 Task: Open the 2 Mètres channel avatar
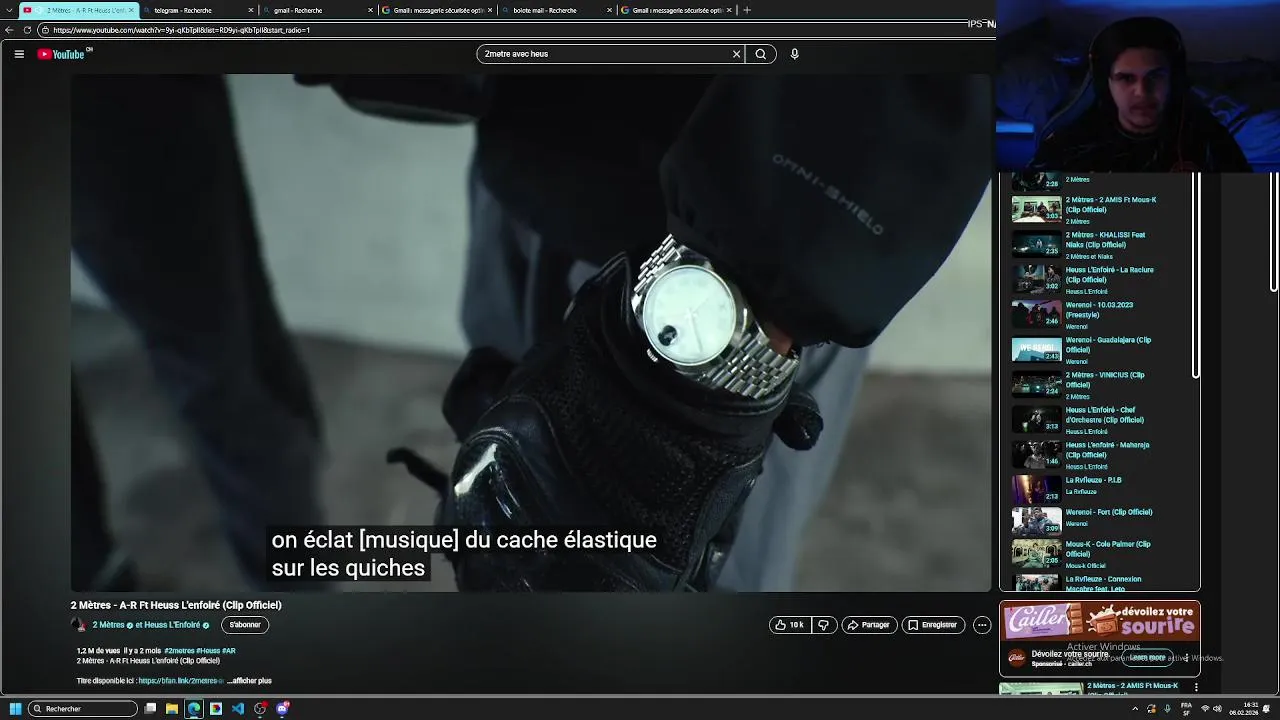coord(78,625)
